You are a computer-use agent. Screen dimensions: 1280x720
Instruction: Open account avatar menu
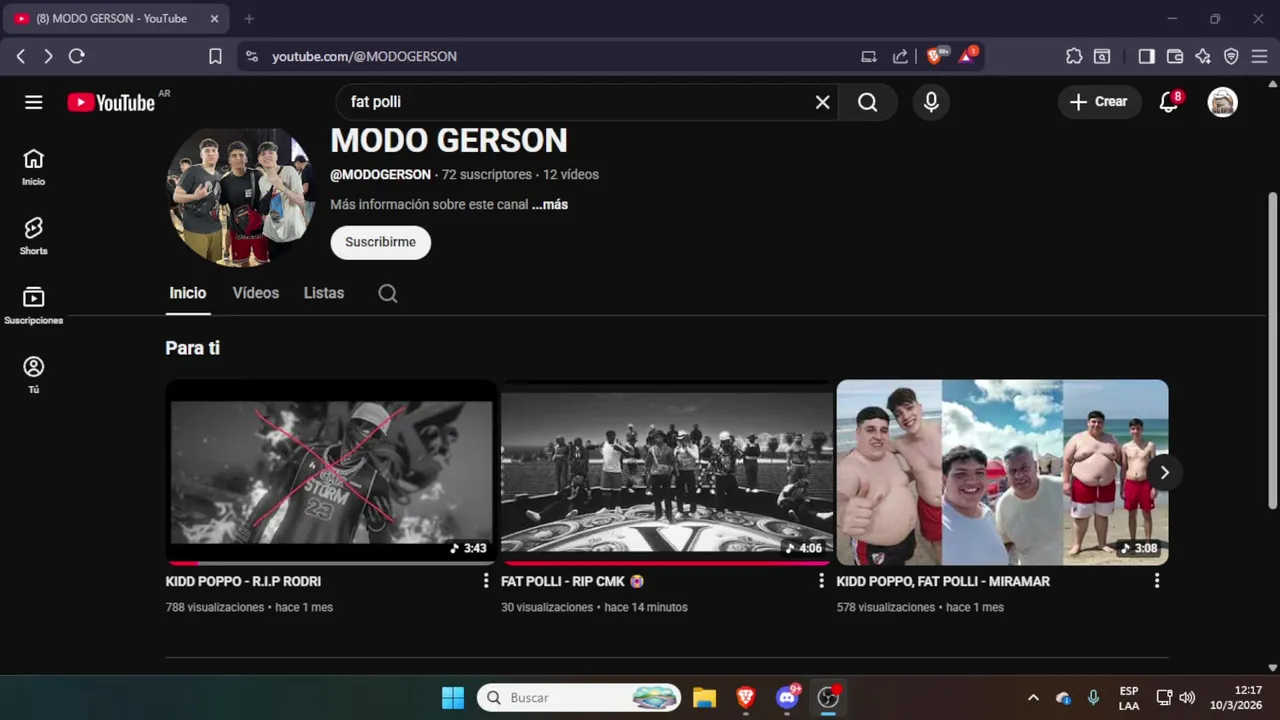pos(1223,102)
